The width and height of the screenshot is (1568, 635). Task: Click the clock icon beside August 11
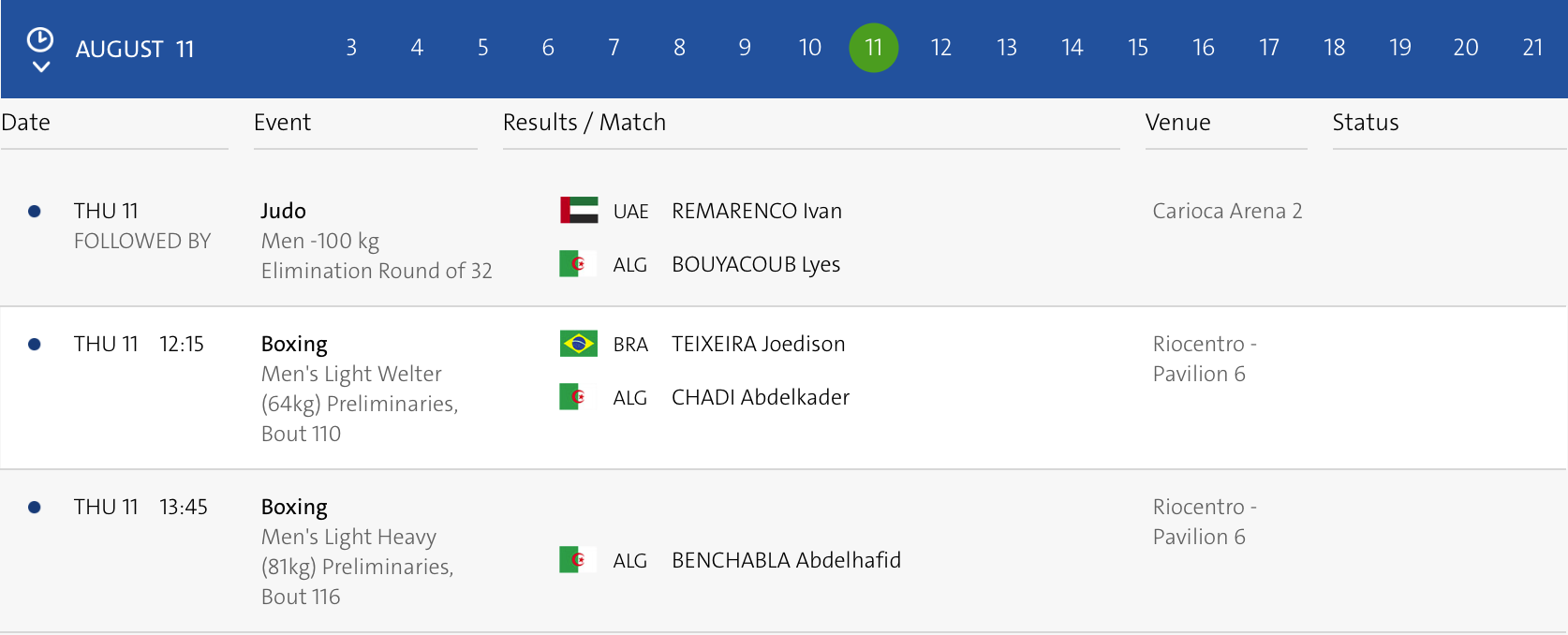click(40, 39)
